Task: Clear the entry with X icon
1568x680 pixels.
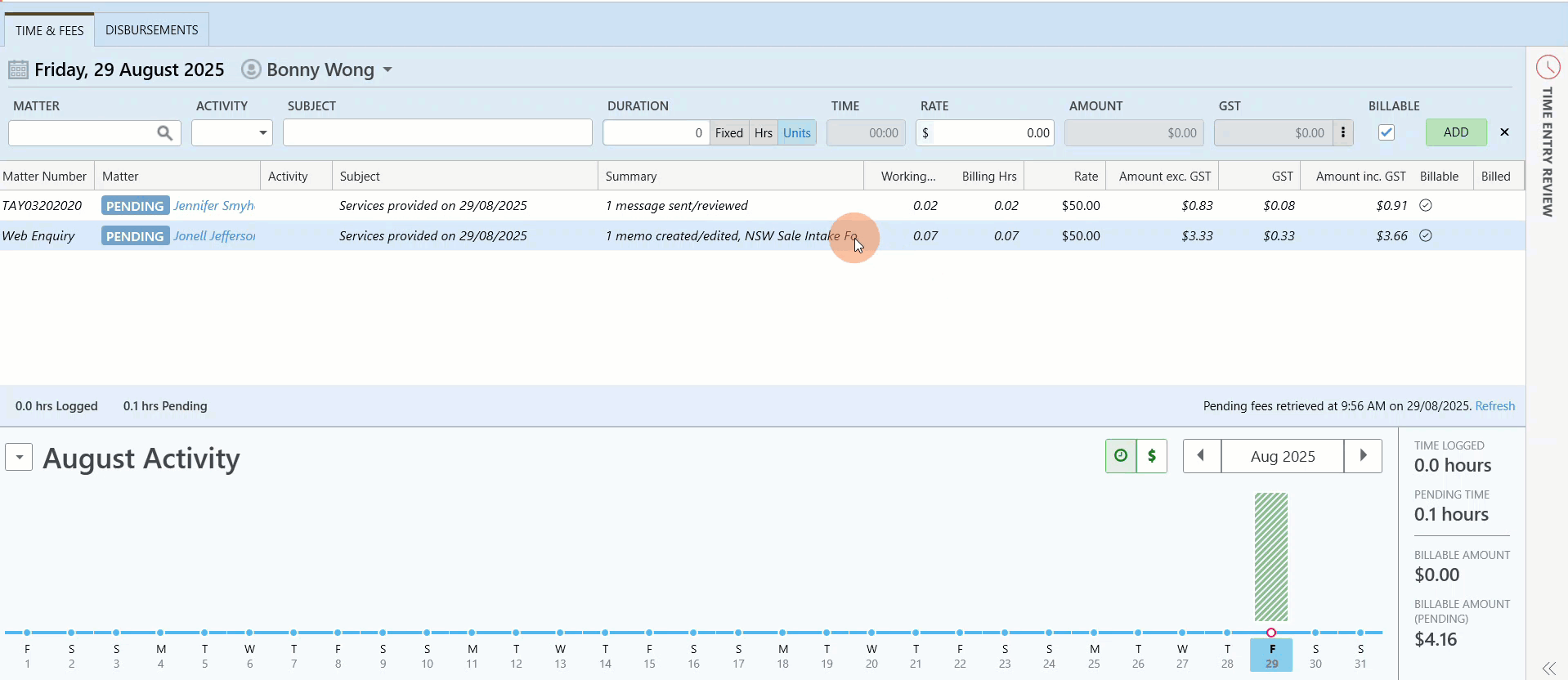Action: point(1504,132)
